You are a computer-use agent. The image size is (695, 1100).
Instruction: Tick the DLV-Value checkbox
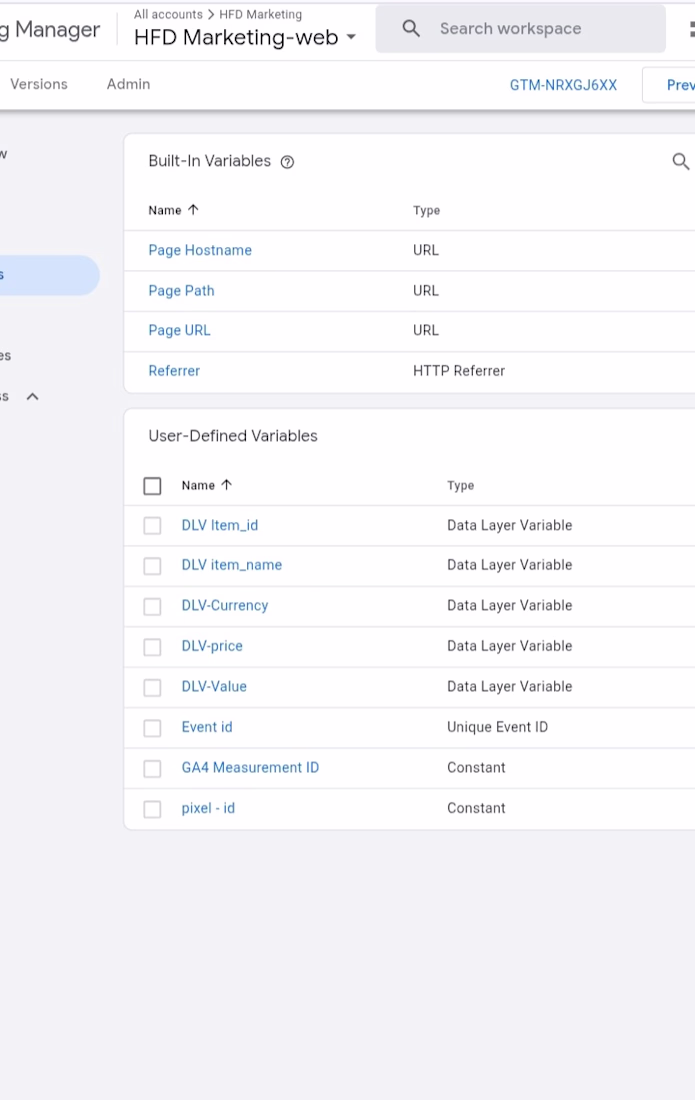coord(152,688)
